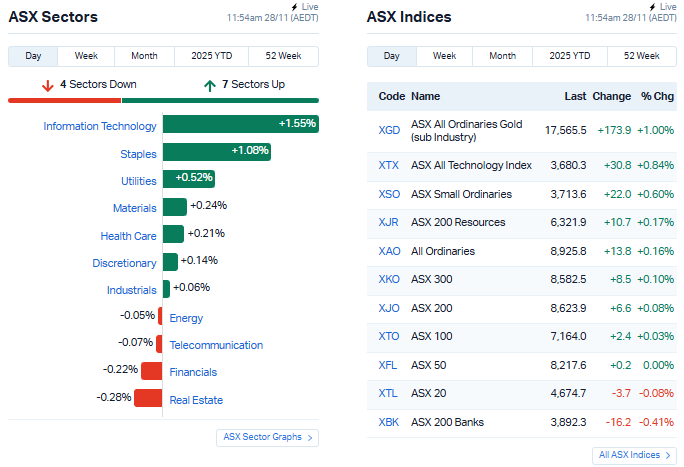Sort indices by % Chg column header
This screenshot has height=467, width=684.
pyautogui.click(x=658, y=97)
